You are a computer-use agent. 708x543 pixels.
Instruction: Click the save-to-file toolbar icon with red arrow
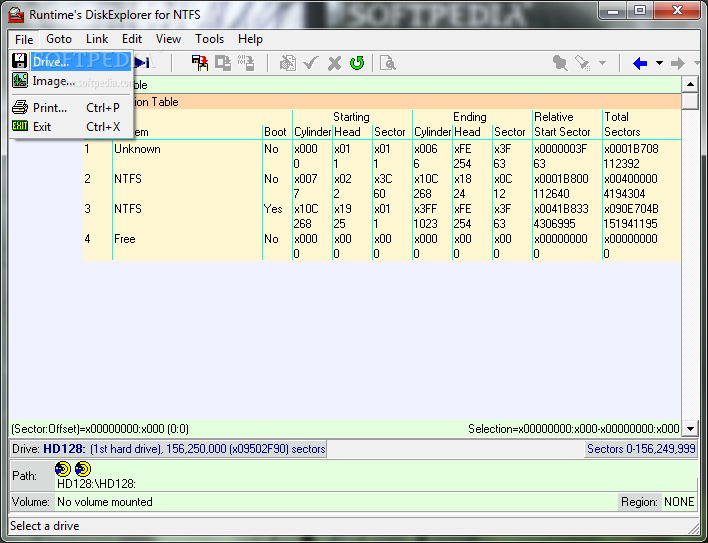click(200, 63)
